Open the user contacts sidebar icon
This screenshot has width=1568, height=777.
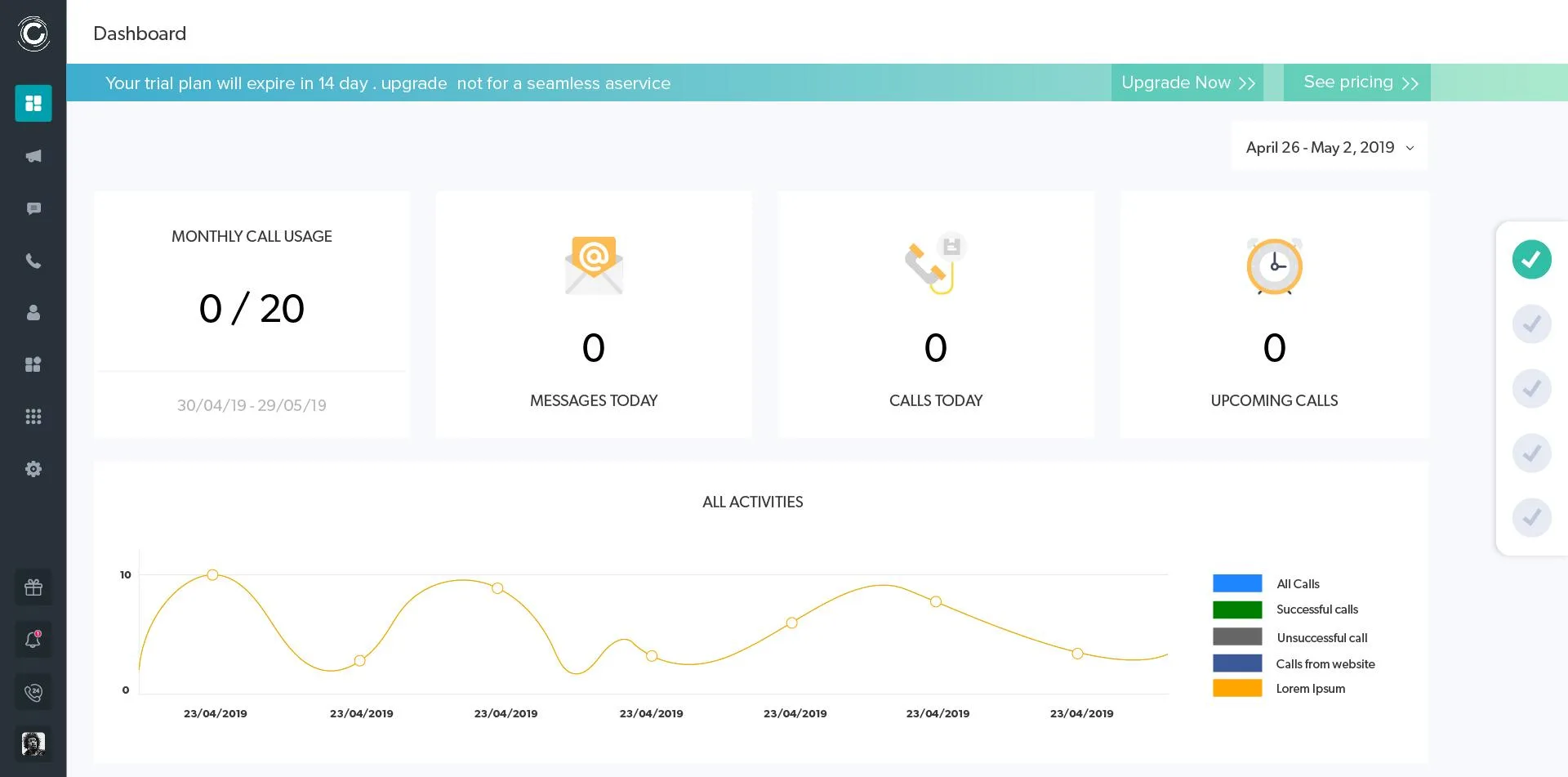tap(33, 312)
